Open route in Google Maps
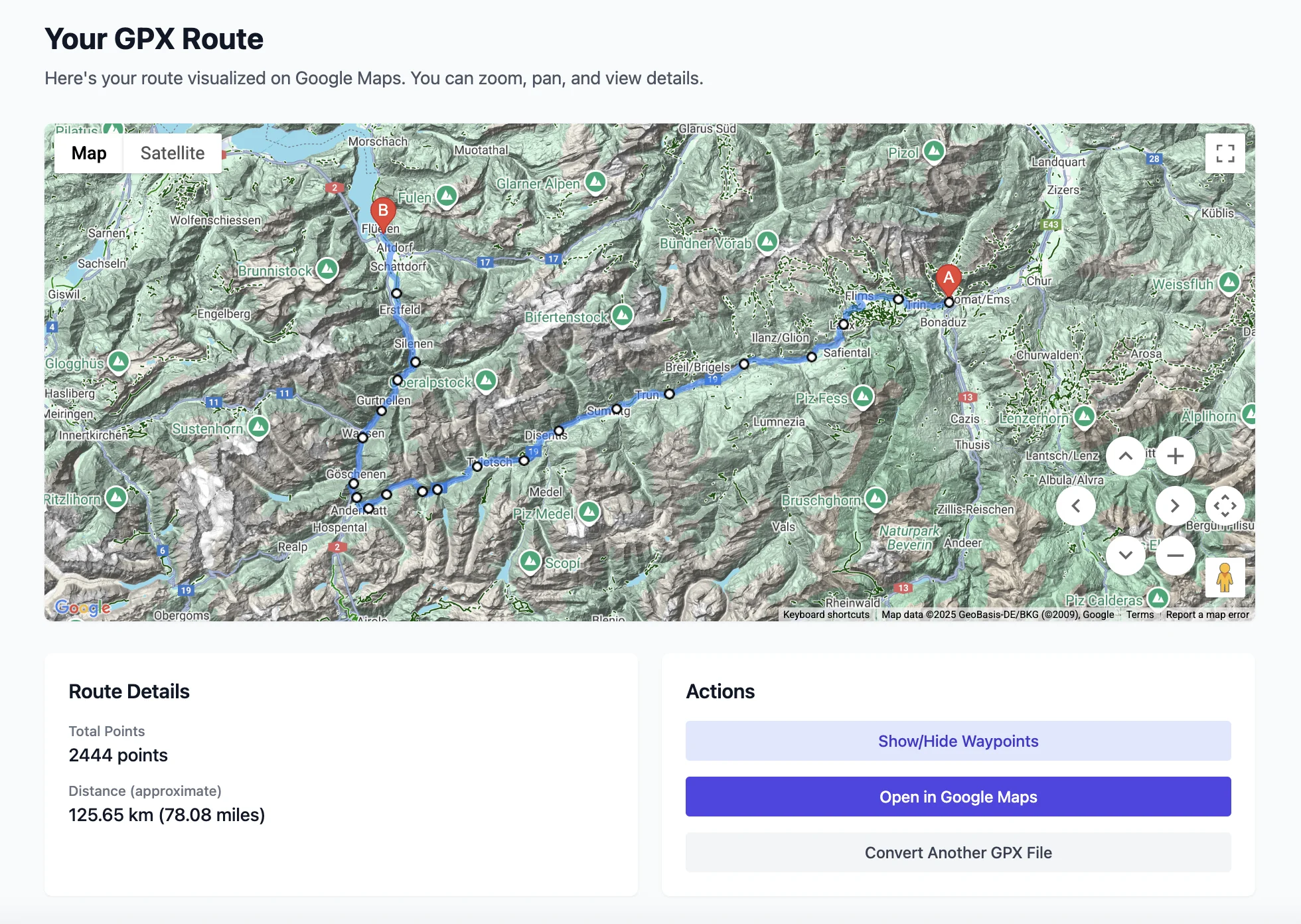This screenshot has width=1301, height=924. coord(958,797)
